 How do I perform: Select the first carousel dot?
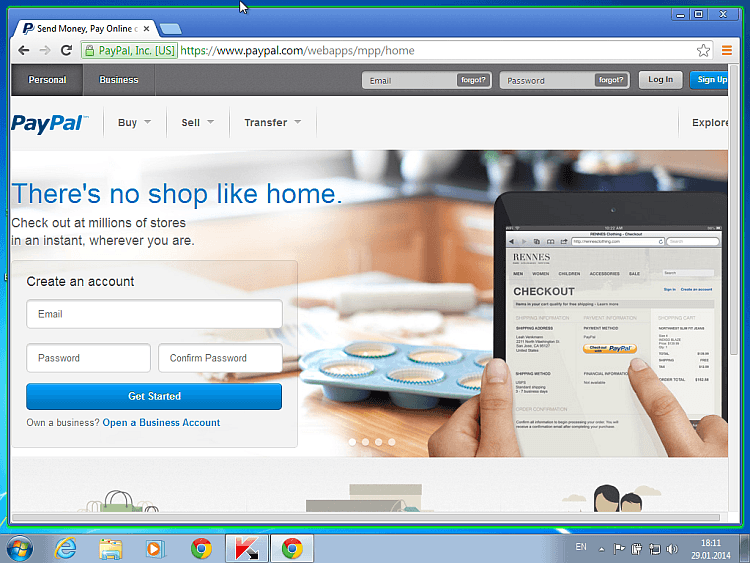tap(353, 442)
